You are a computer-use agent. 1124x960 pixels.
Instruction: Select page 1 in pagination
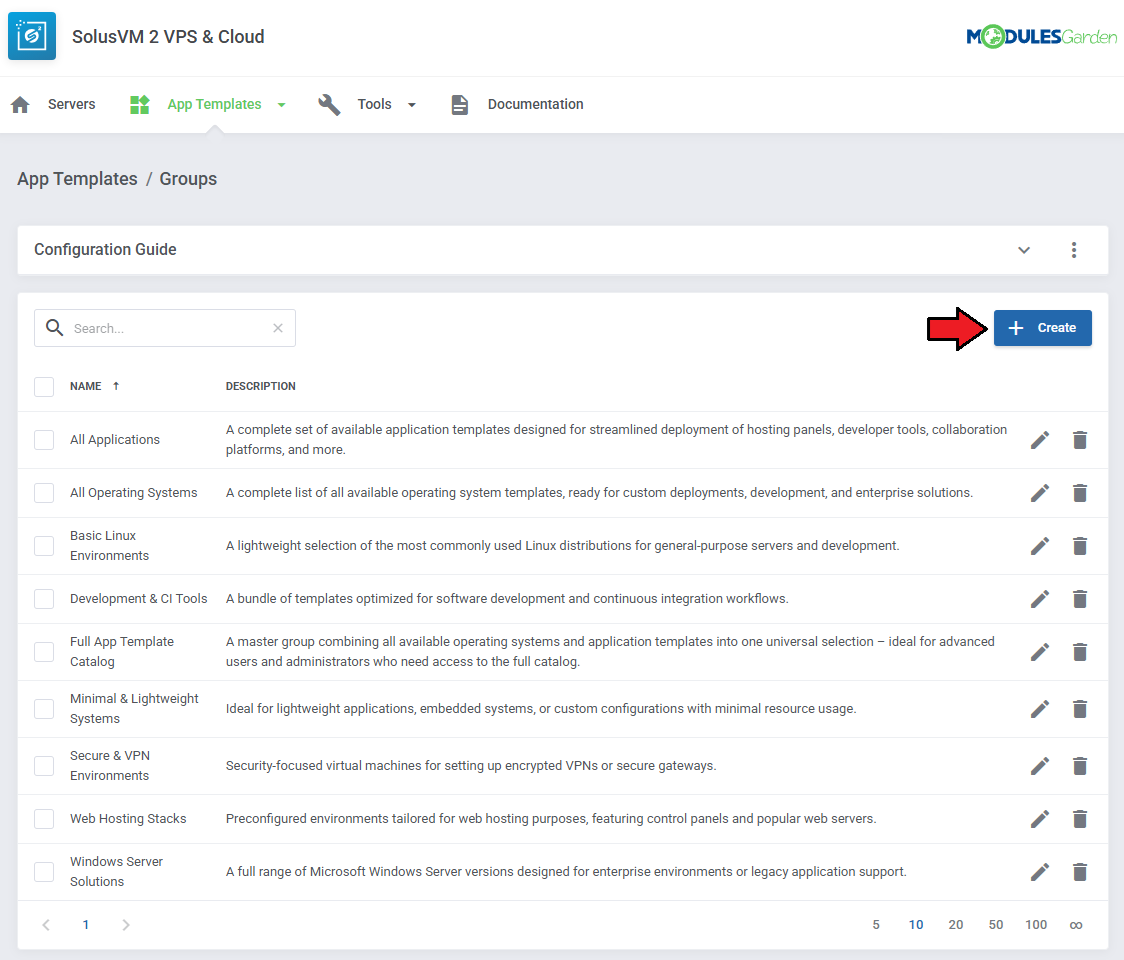pos(85,925)
